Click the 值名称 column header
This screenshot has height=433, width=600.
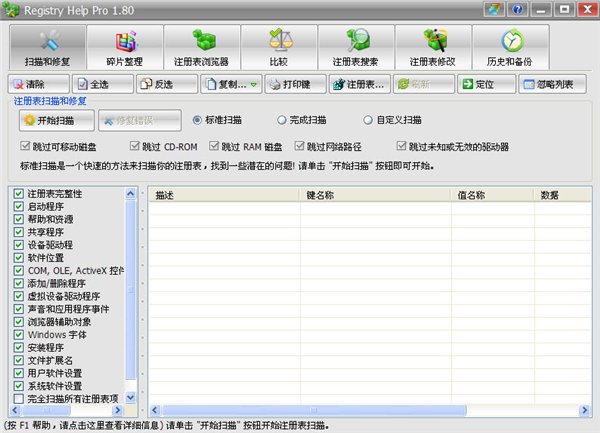pos(492,195)
